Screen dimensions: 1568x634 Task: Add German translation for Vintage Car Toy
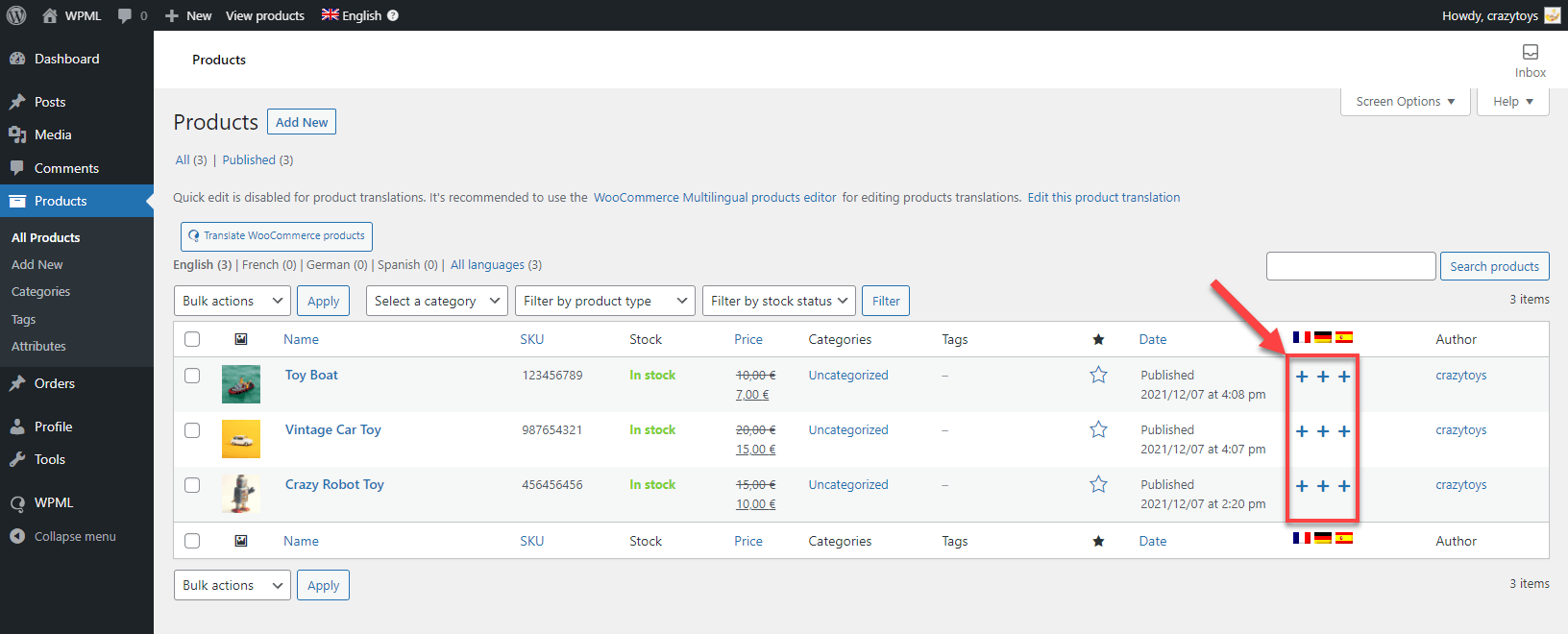point(1323,431)
